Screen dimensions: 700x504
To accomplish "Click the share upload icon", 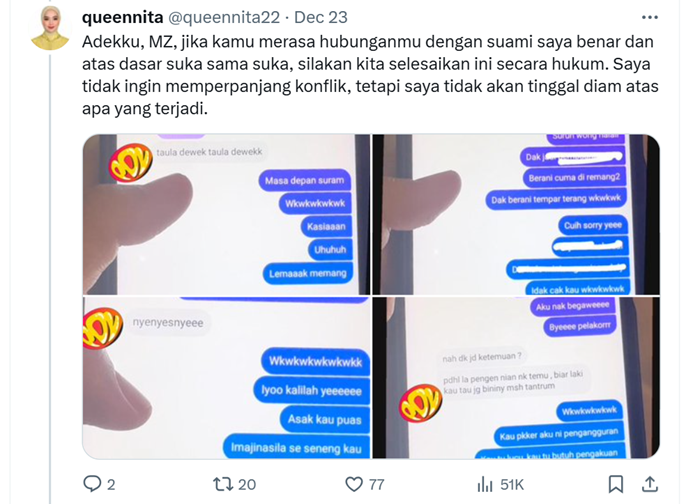I will pyautogui.click(x=650, y=484).
